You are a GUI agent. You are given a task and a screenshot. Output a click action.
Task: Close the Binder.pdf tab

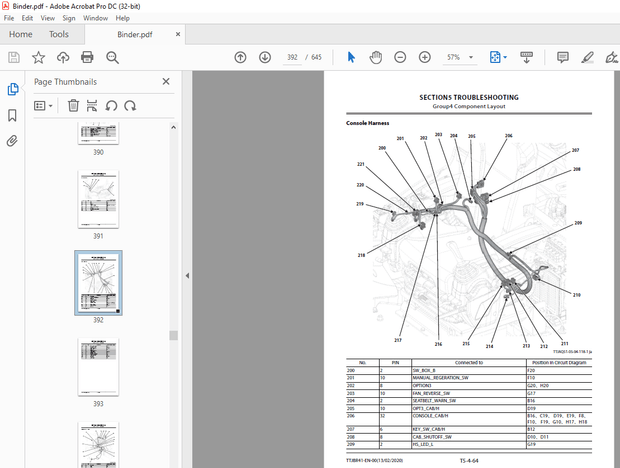click(x=178, y=34)
